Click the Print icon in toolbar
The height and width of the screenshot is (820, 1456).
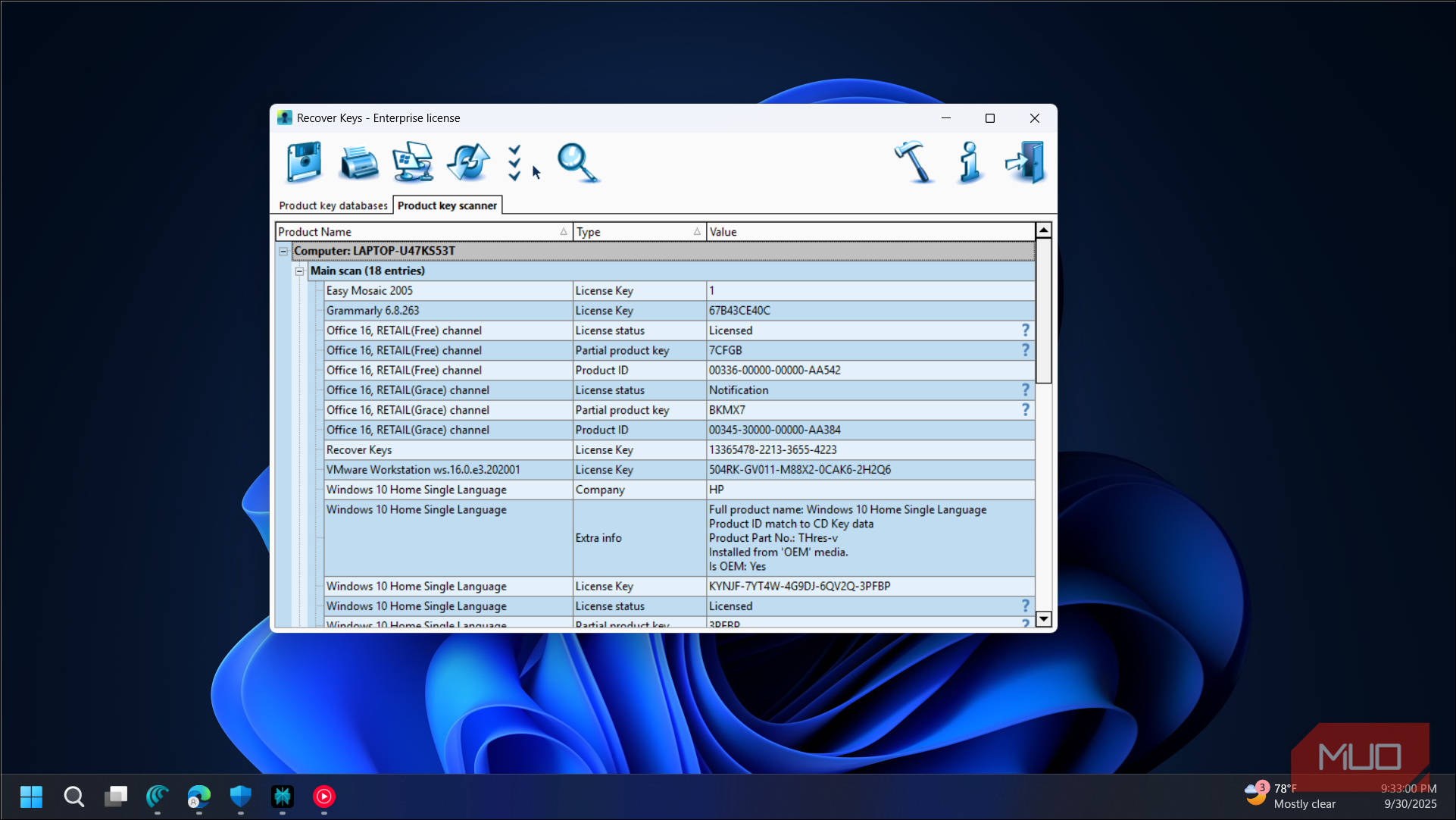[x=359, y=162]
